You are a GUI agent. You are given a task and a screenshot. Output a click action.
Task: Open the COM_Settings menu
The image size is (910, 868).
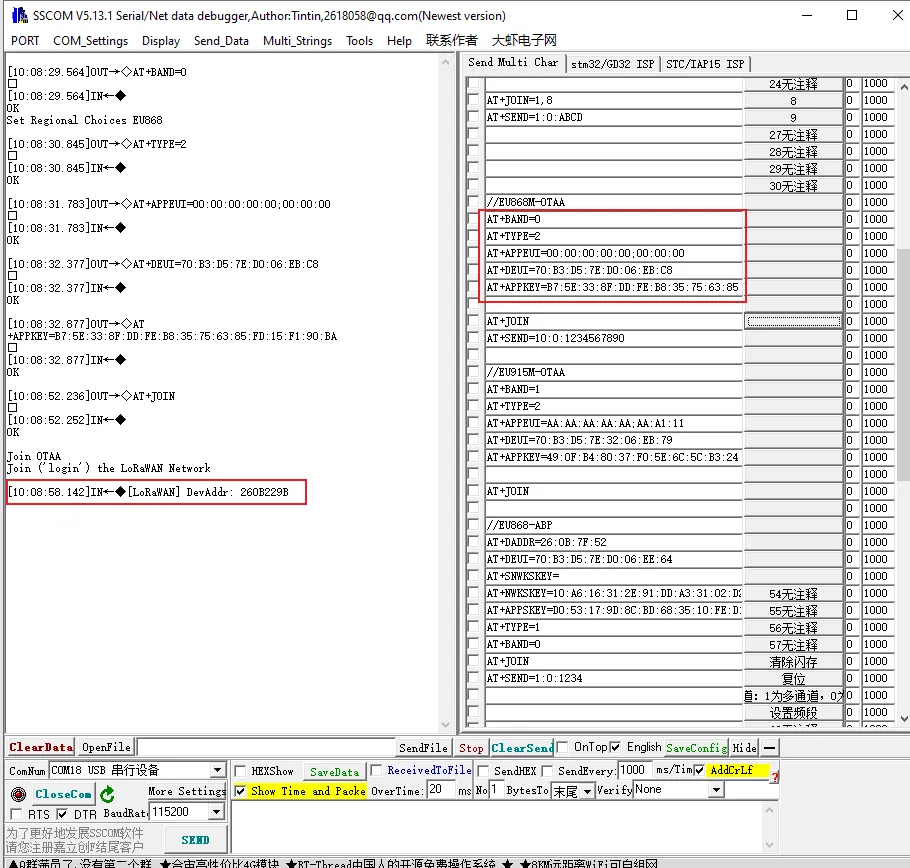pos(90,41)
